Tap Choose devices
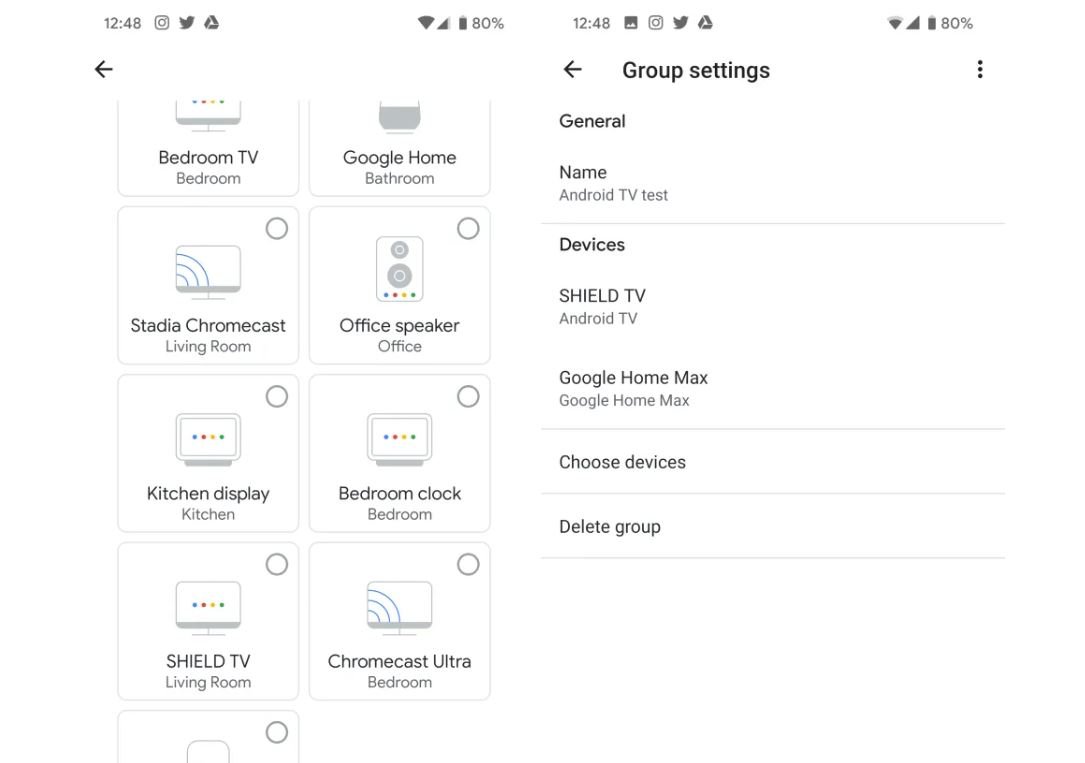The image size is (1085, 763). tap(622, 462)
